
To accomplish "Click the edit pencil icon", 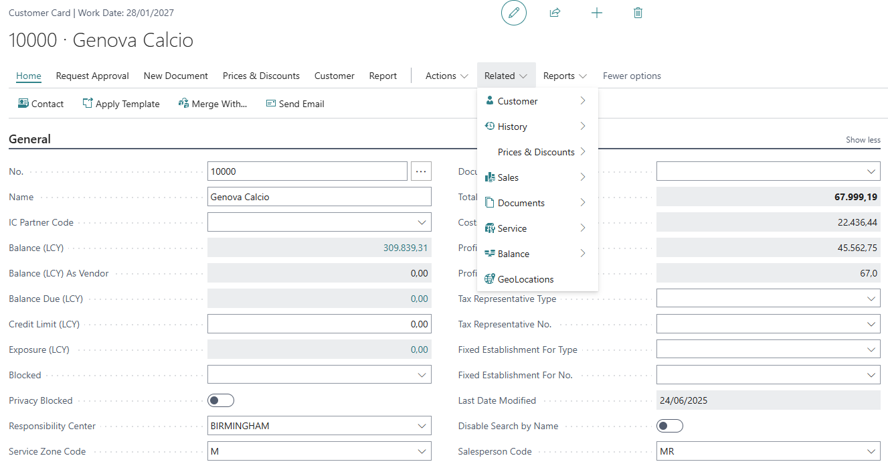I will click(514, 13).
